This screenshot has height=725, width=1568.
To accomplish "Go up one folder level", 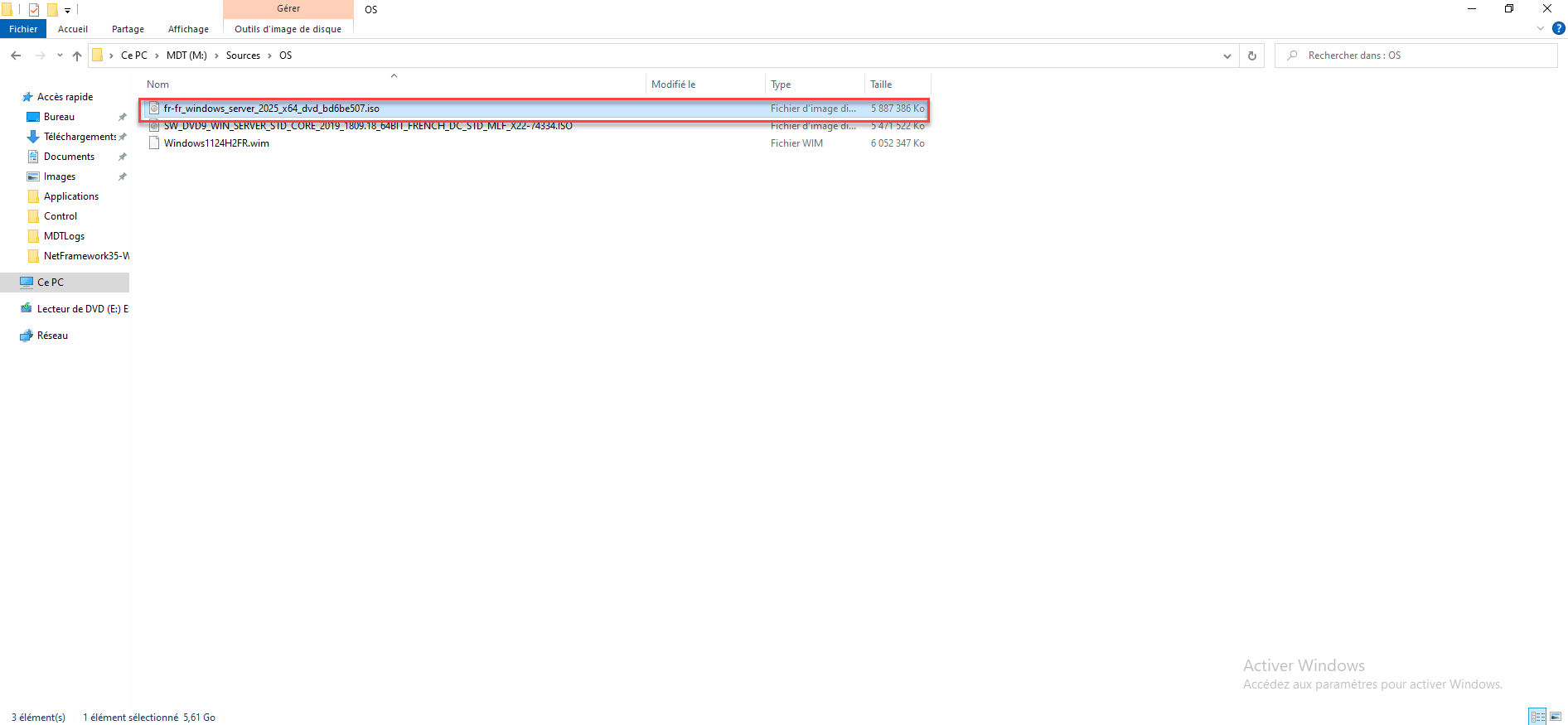I will click(x=77, y=56).
